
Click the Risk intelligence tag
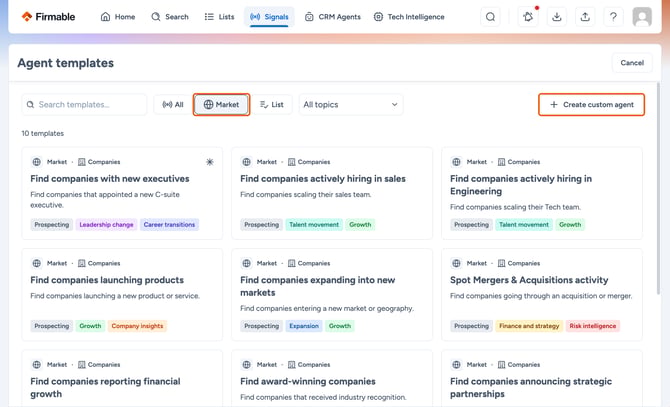click(593, 326)
